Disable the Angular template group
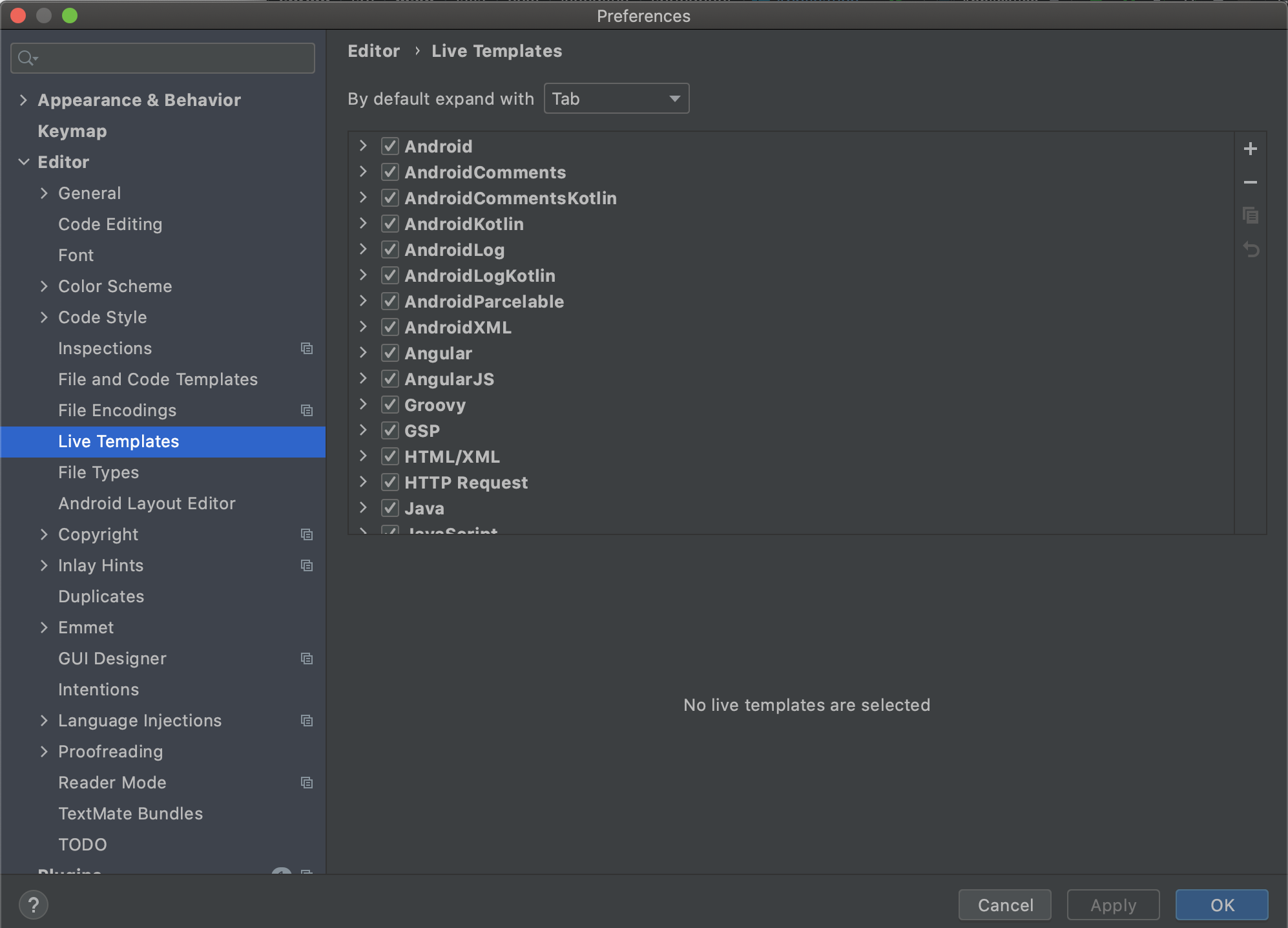This screenshot has height=928, width=1288. 390,353
